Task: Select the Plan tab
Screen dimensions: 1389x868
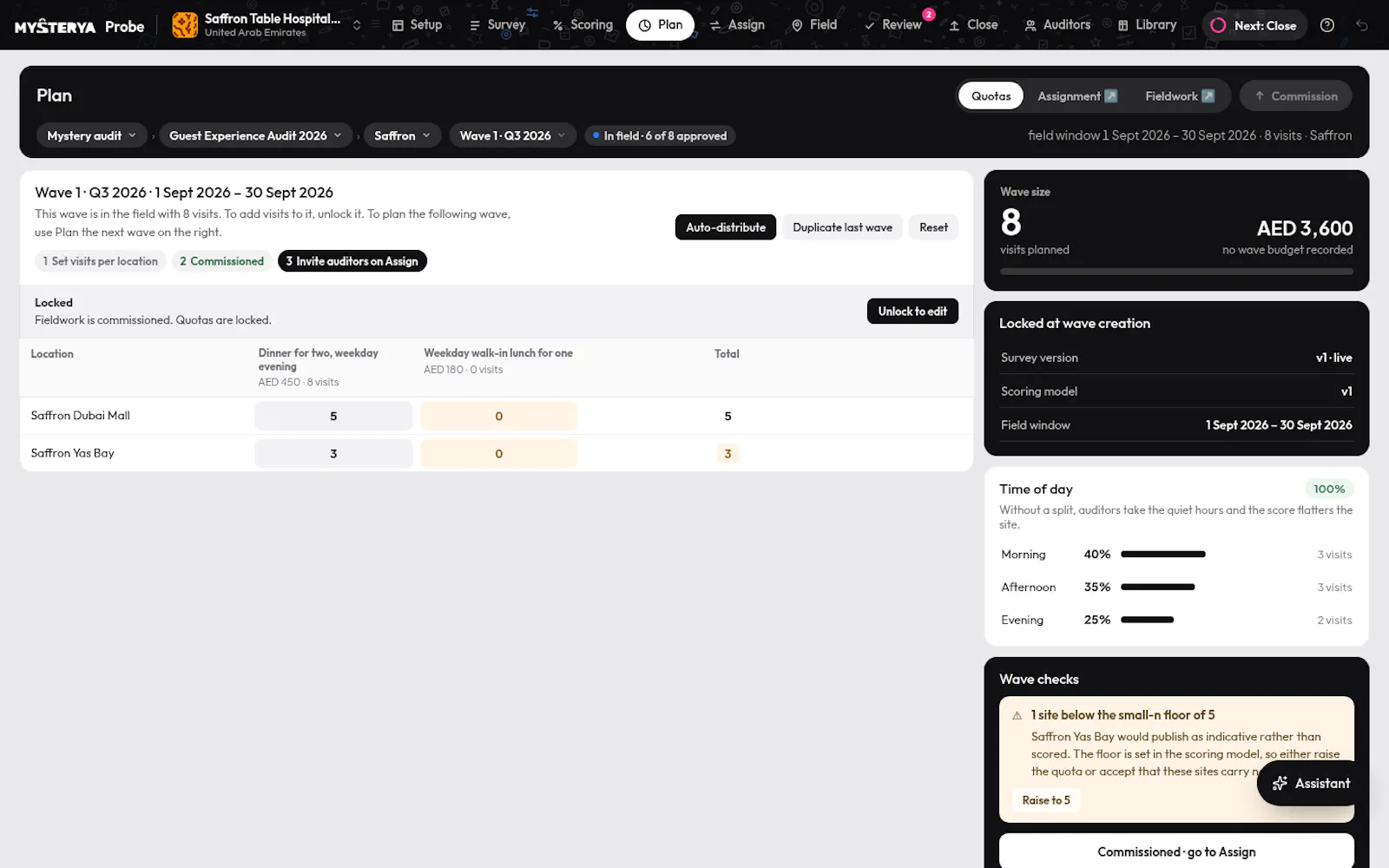Action: coord(660,25)
